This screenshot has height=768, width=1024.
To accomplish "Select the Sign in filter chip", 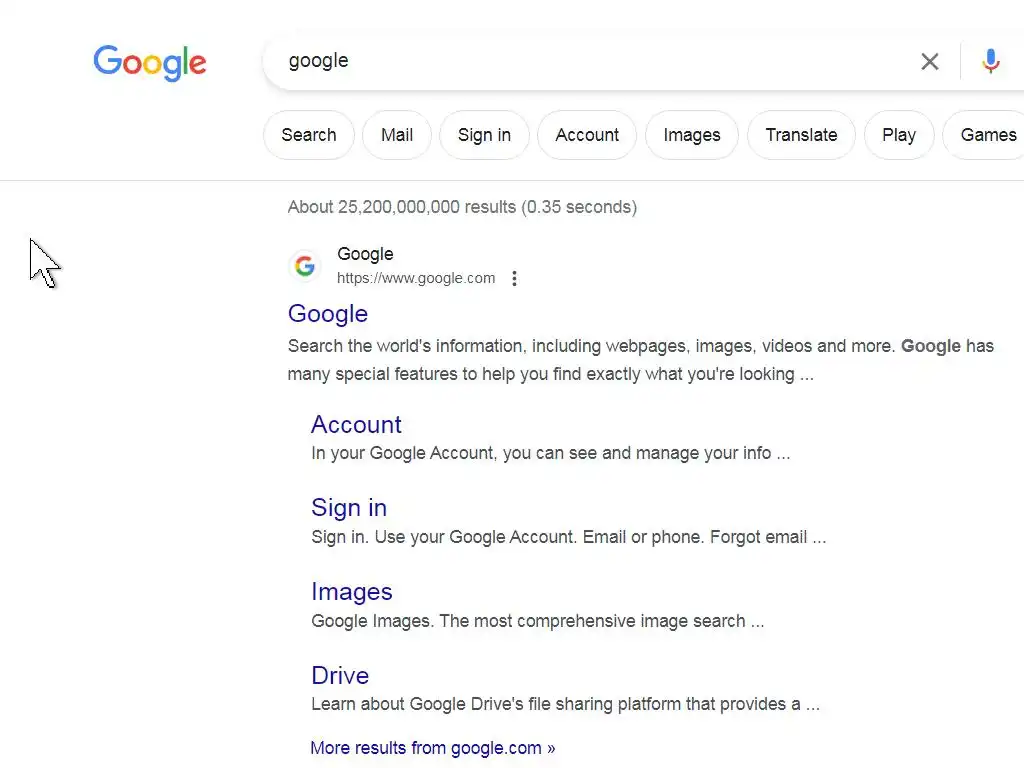I will point(484,135).
